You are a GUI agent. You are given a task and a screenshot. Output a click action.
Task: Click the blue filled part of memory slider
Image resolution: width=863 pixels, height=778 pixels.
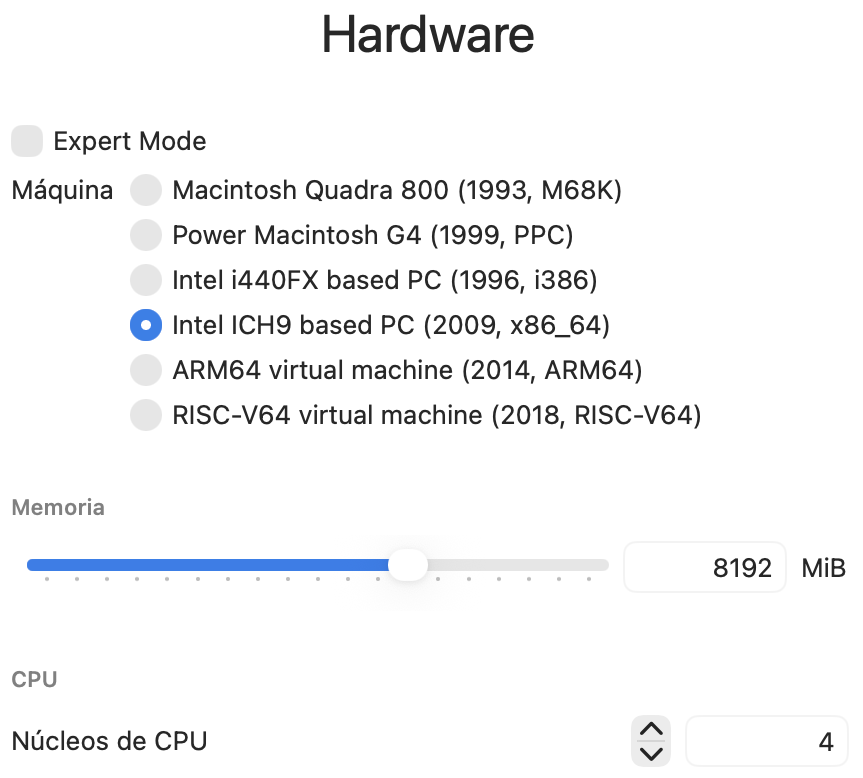(x=200, y=565)
